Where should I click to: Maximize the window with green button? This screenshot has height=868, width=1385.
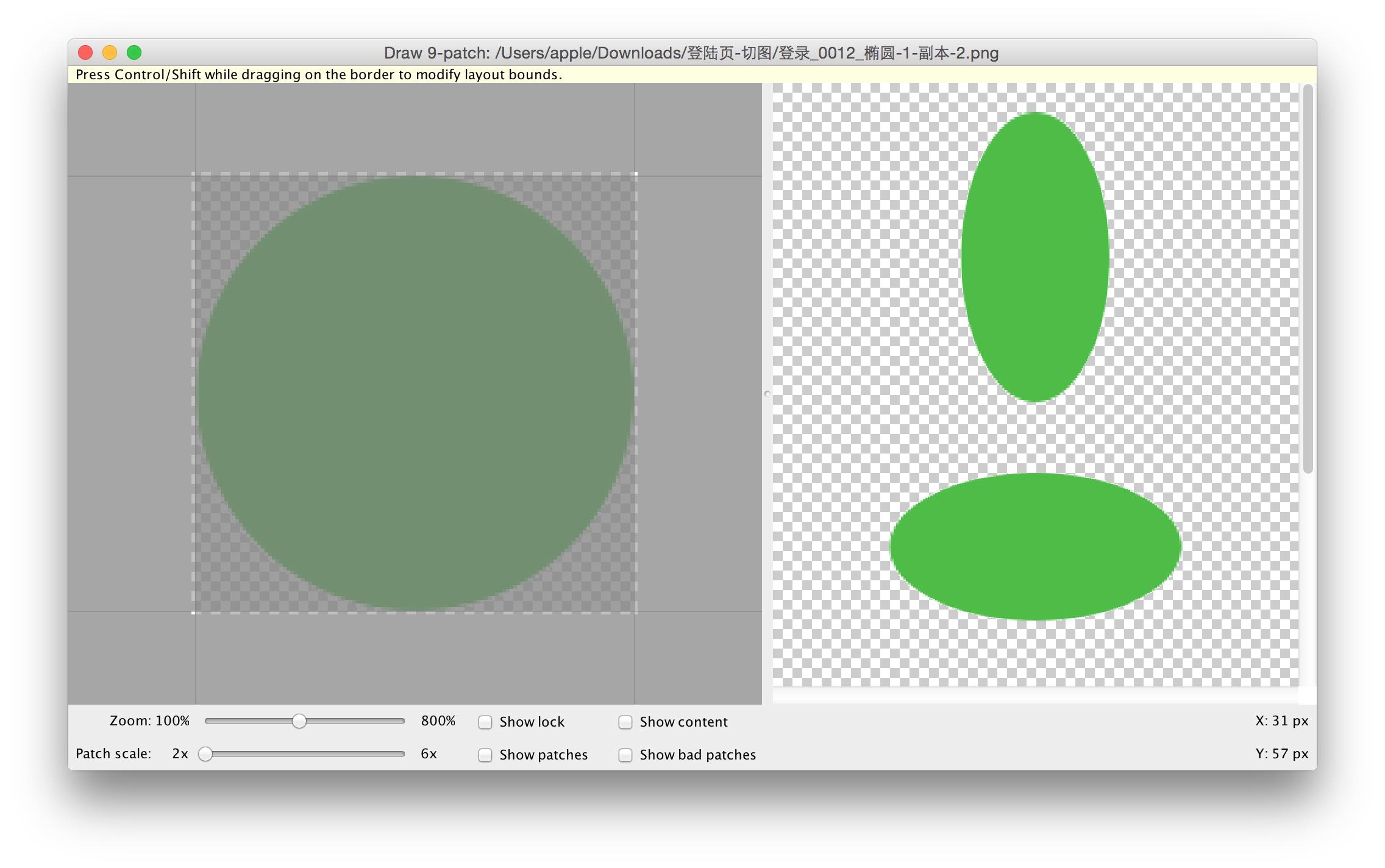pos(134,53)
